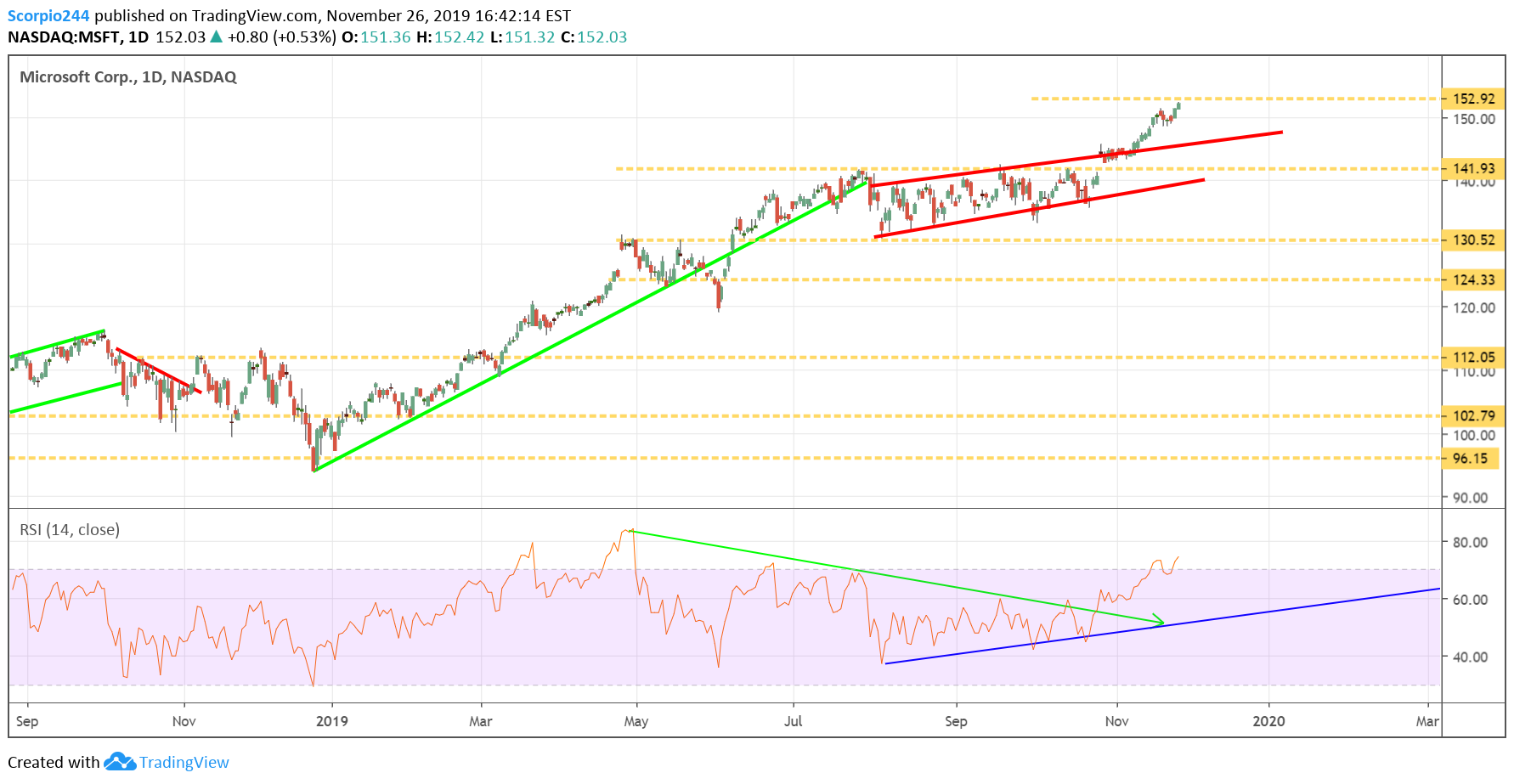Open the TradingView link in footer

[x=184, y=763]
